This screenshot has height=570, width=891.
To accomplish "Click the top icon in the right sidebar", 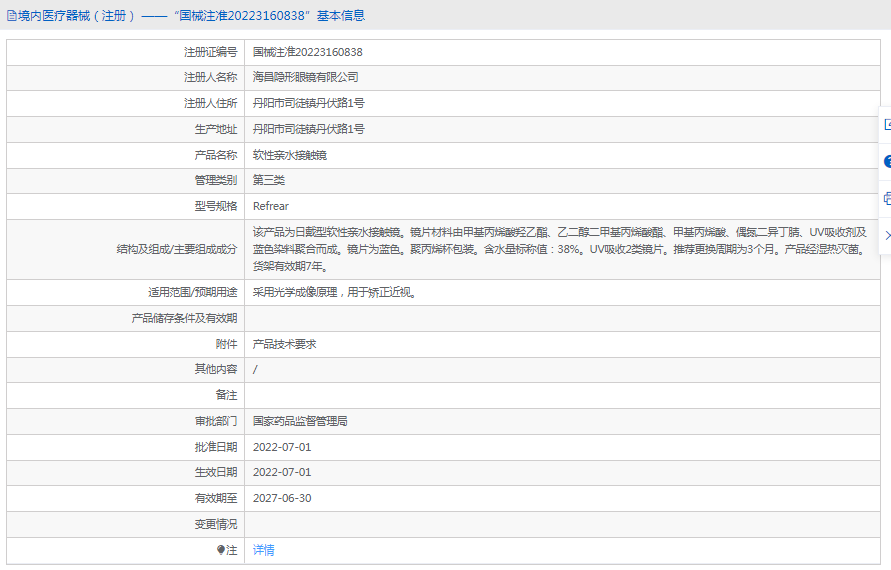I will point(886,125).
